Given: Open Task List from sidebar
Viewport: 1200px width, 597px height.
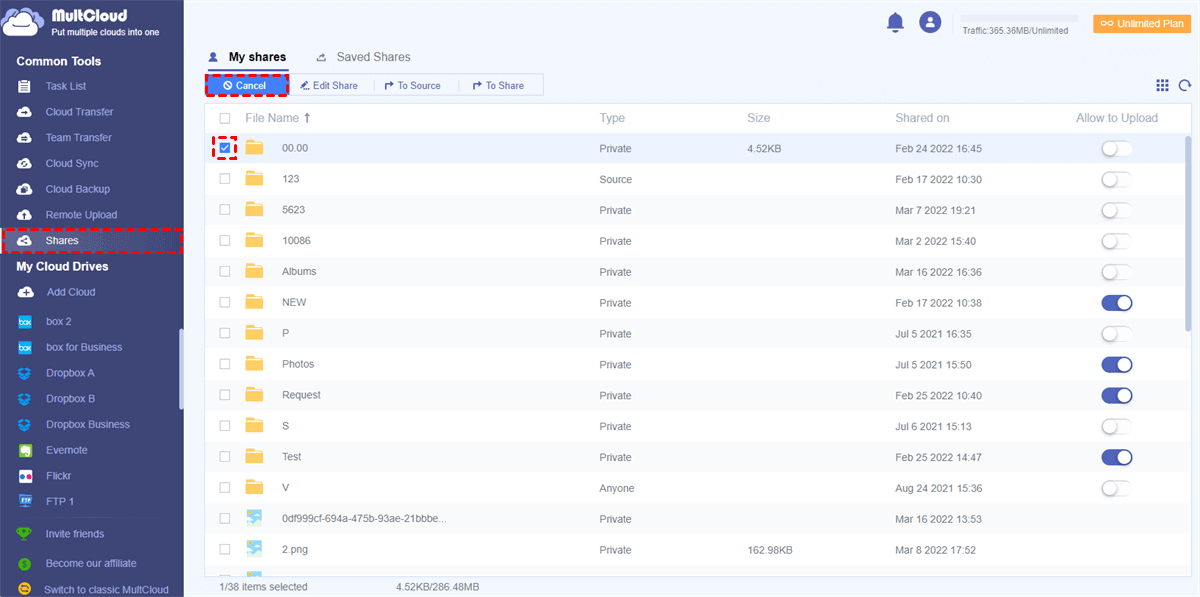Looking at the screenshot, I should pos(66,86).
